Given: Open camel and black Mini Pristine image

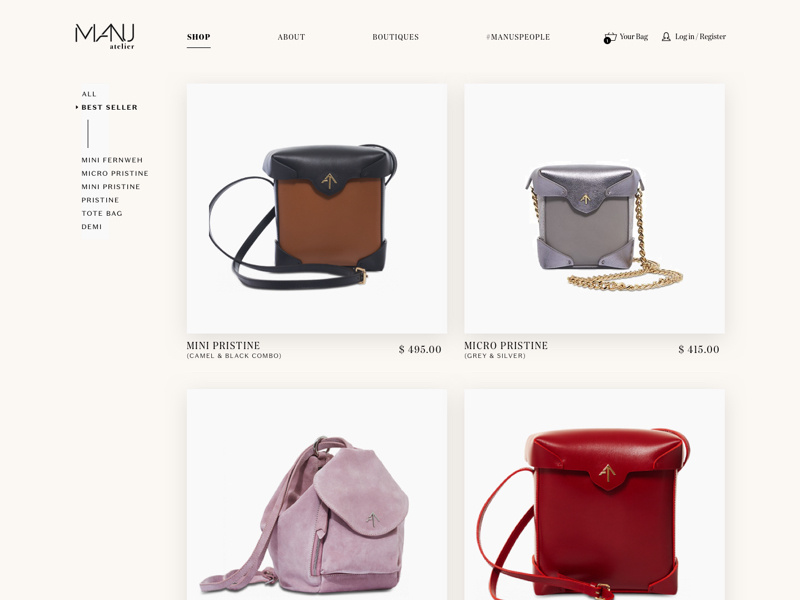Looking at the screenshot, I should (317, 209).
